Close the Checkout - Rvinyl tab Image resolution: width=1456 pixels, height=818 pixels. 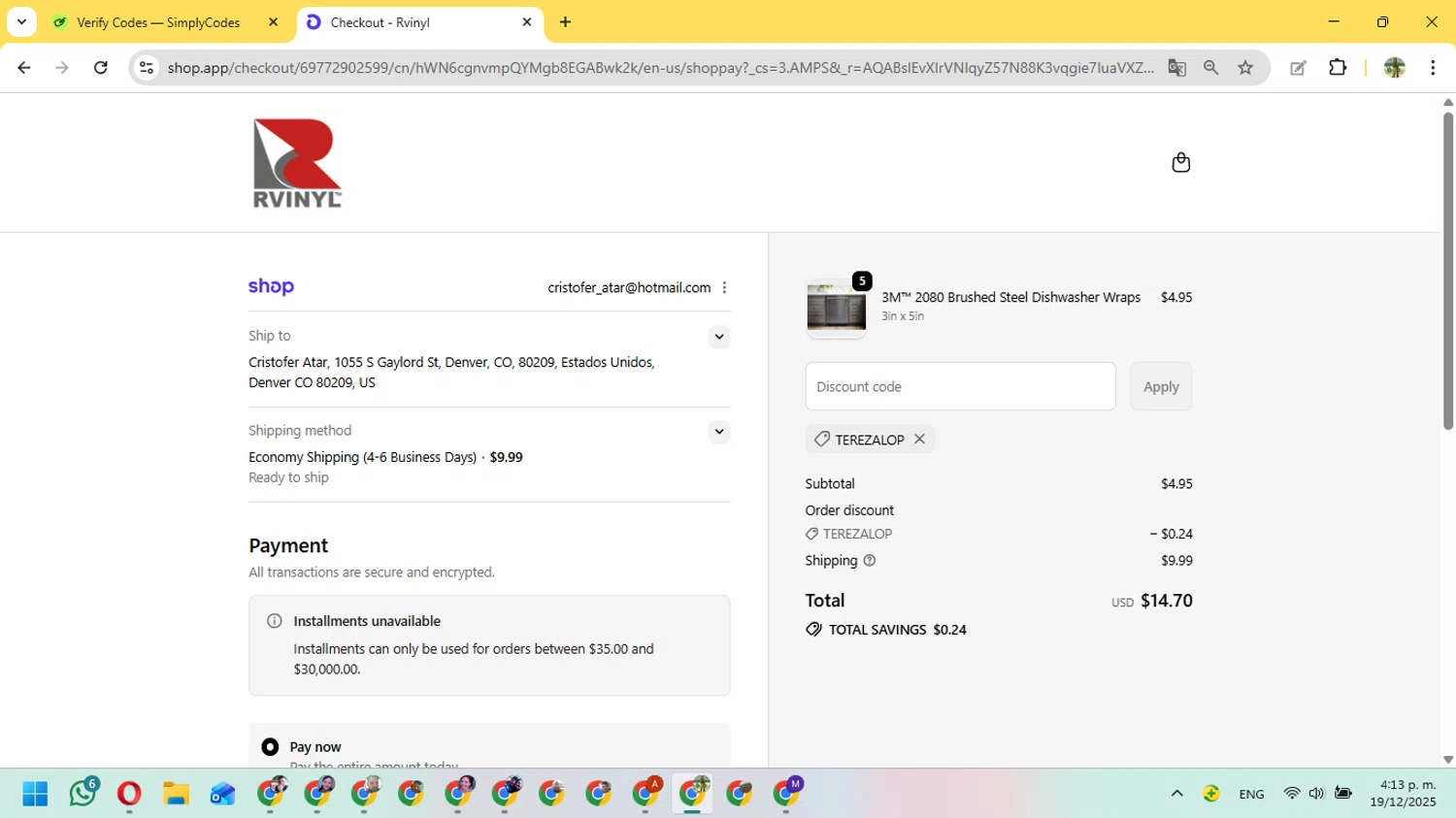527,22
